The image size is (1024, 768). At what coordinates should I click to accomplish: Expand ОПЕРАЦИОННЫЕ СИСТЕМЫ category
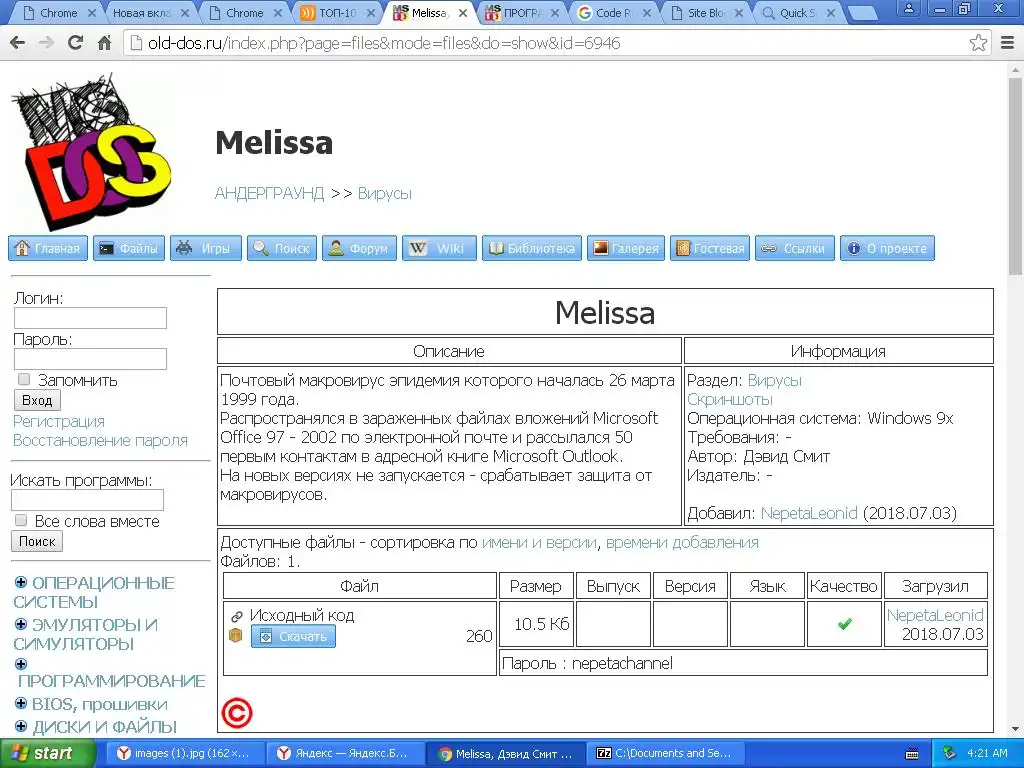pos(21,582)
